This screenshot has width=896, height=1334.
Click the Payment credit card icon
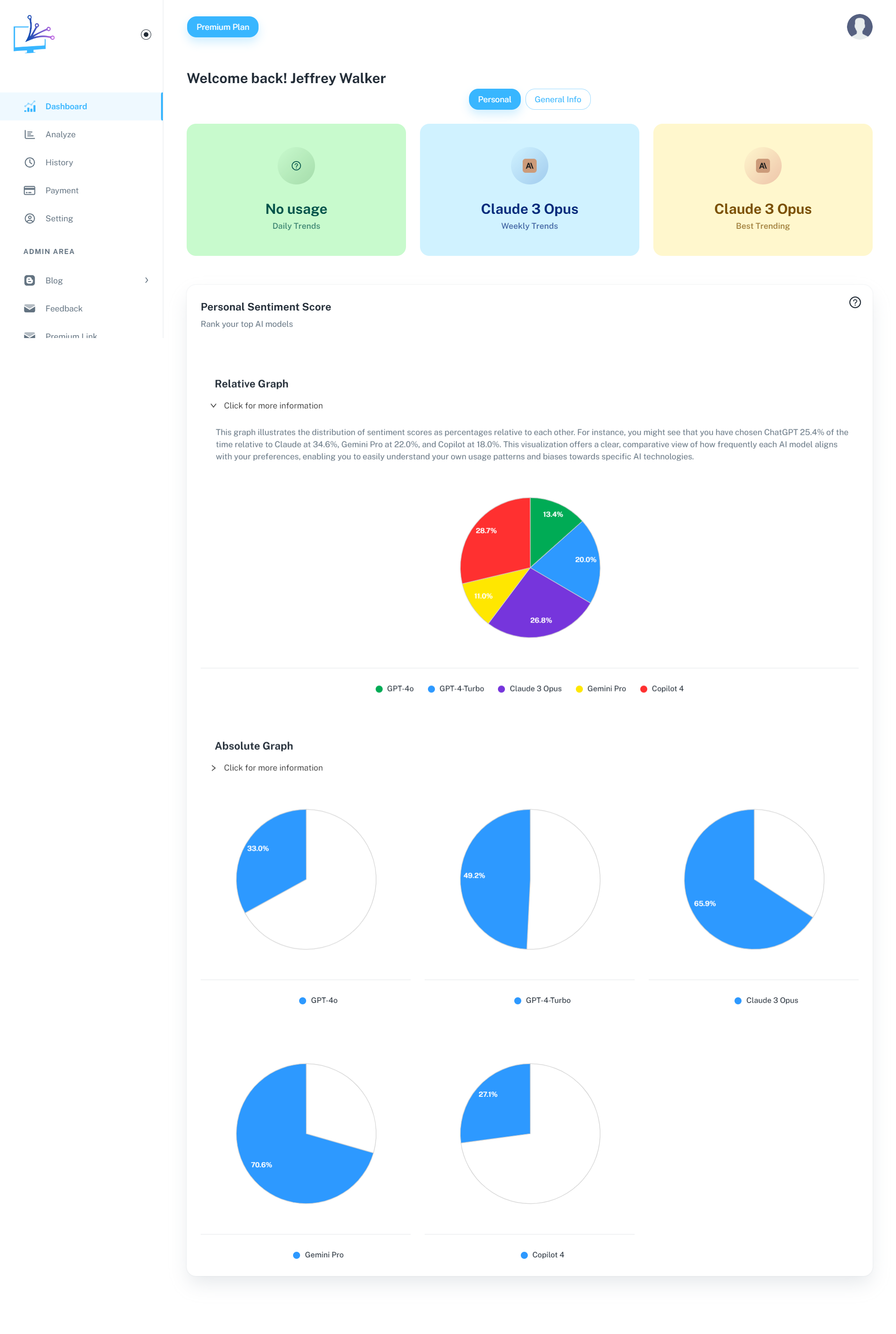[30, 191]
